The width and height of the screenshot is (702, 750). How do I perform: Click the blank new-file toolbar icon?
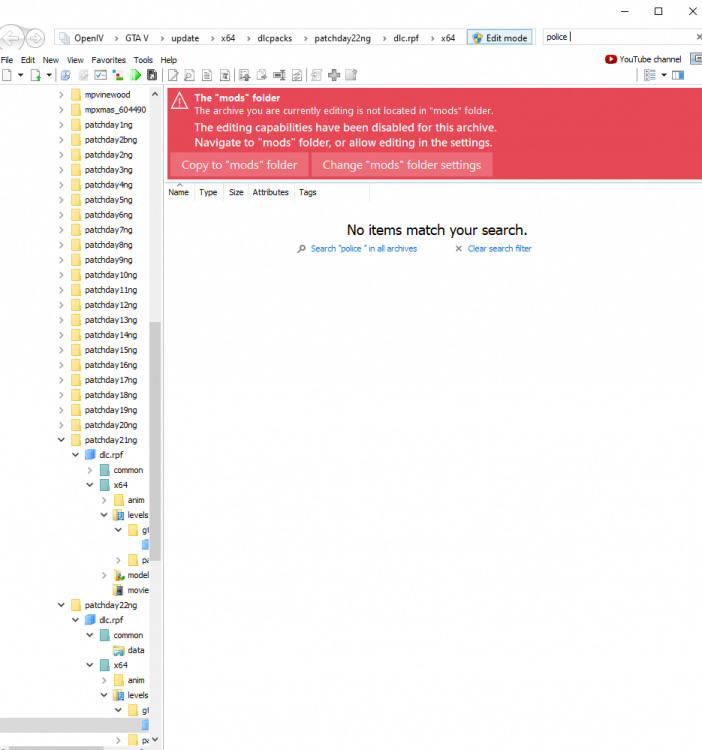(7, 75)
